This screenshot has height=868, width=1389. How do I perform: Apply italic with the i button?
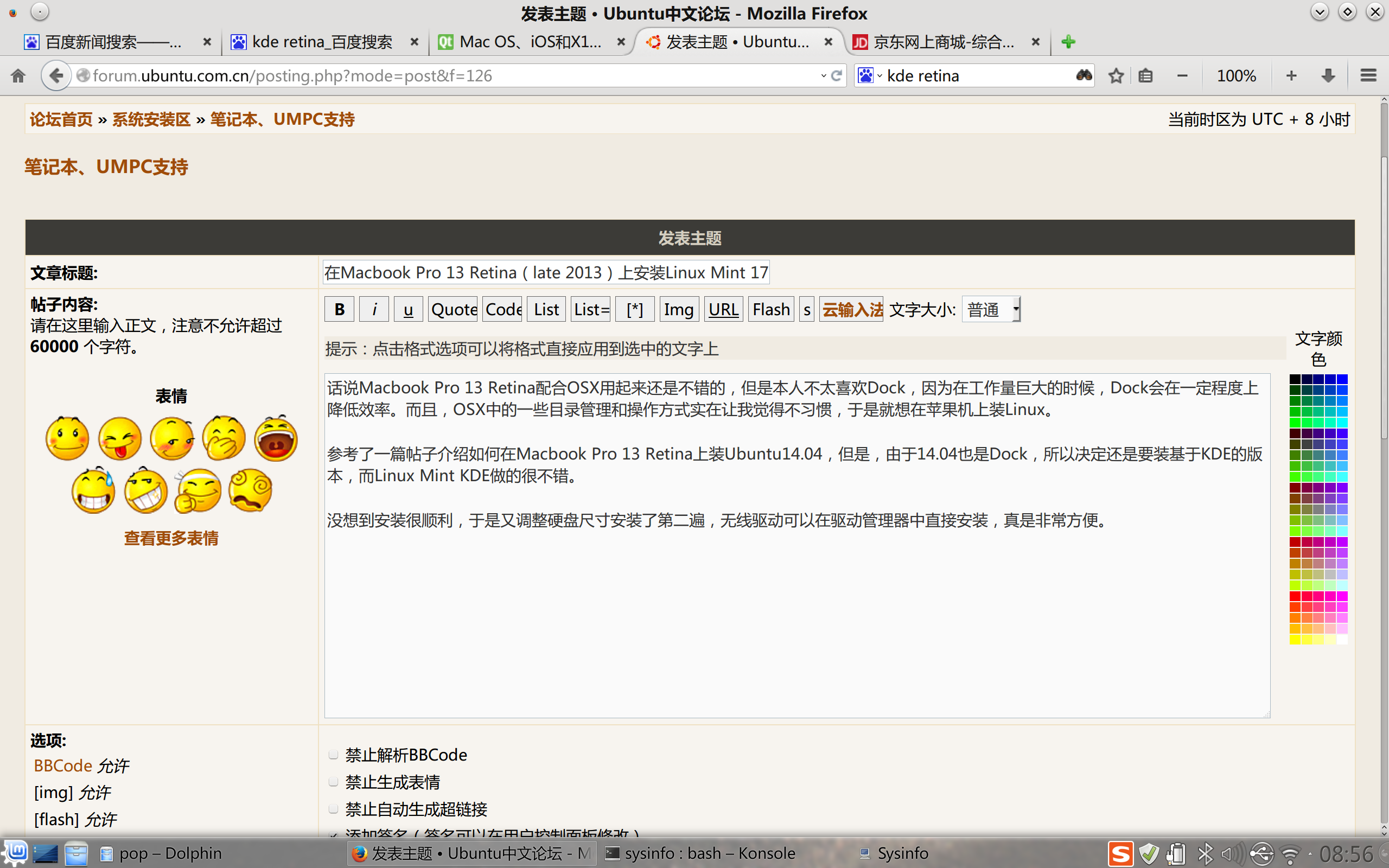point(374,309)
